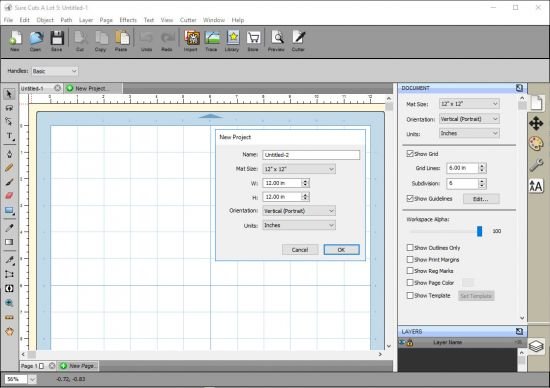Open the Effects menu
Screen dimensions: 550x388
(128, 20)
